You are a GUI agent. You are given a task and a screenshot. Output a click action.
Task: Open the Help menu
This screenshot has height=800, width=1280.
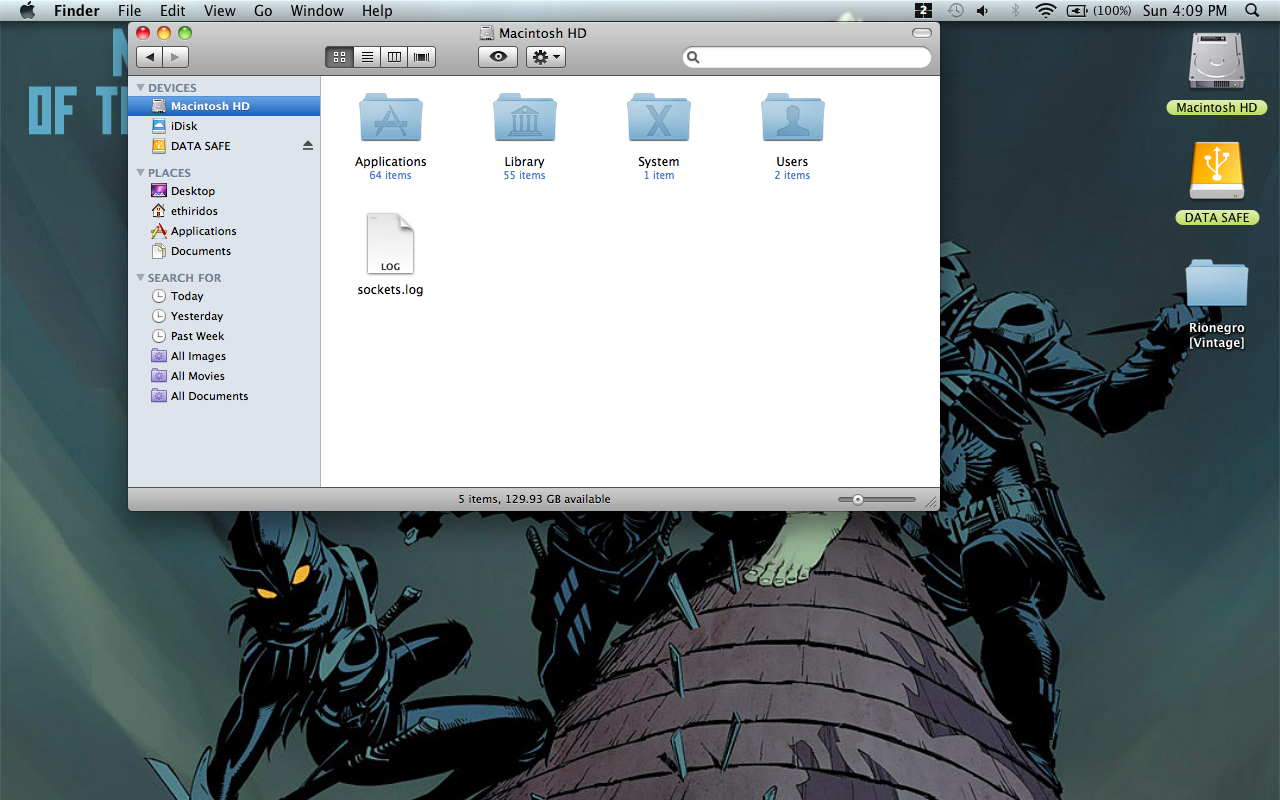377,11
